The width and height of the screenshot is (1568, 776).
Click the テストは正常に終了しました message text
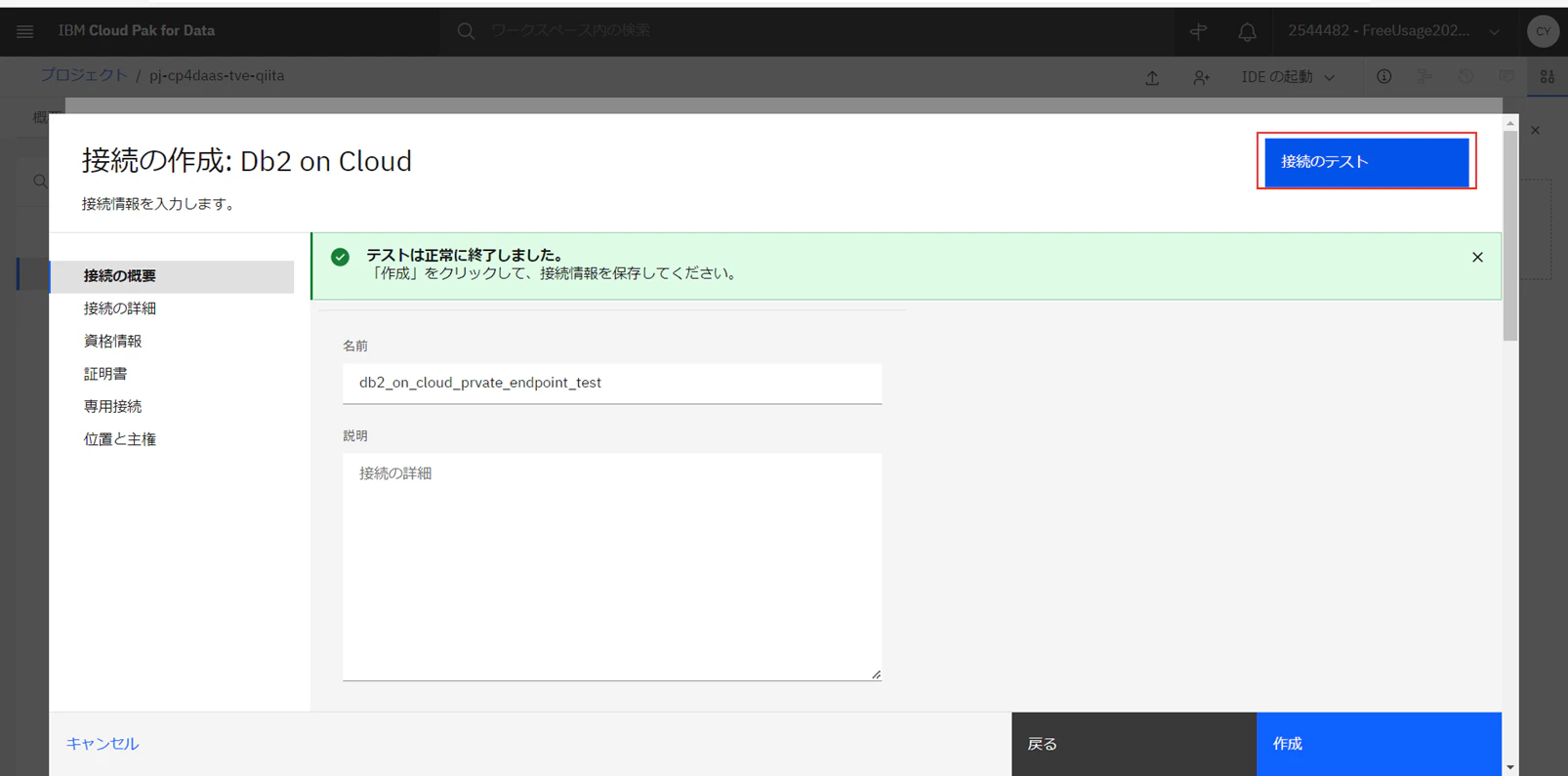pos(466,255)
